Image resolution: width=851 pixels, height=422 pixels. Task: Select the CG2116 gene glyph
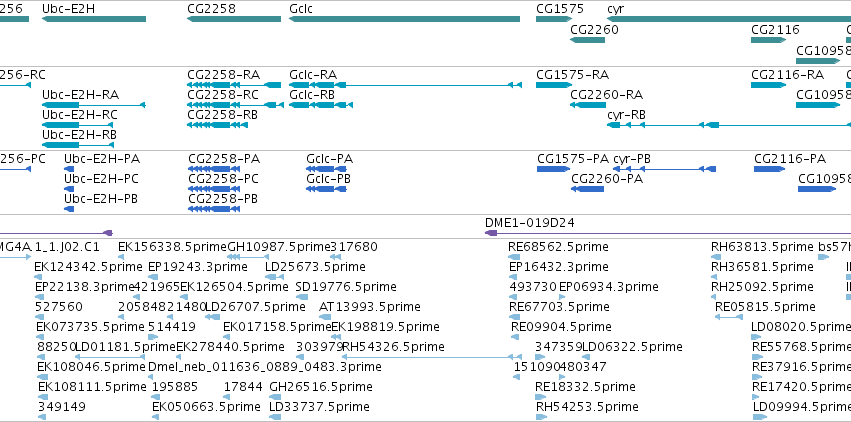tap(769, 40)
